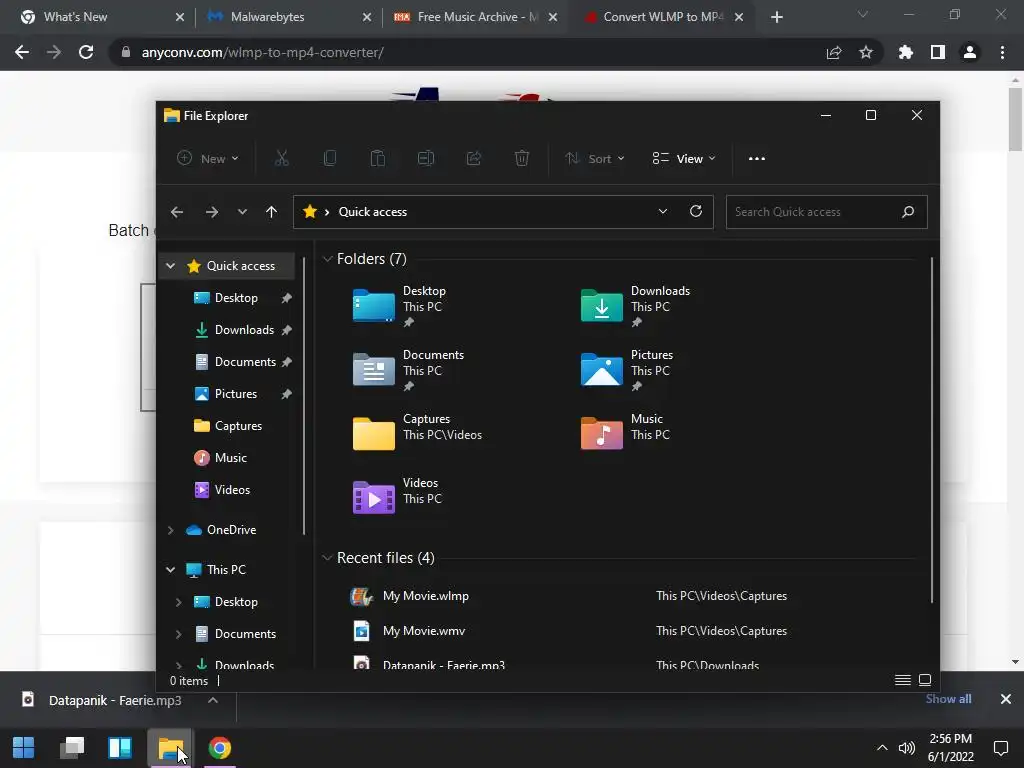Open the Downloads folder tile in Folders

pyautogui.click(x=635, y=306)
